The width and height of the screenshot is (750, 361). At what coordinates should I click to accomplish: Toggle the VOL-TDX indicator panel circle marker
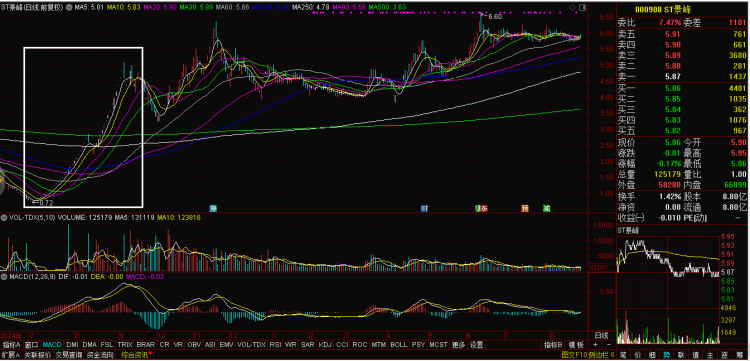point(4,218)
